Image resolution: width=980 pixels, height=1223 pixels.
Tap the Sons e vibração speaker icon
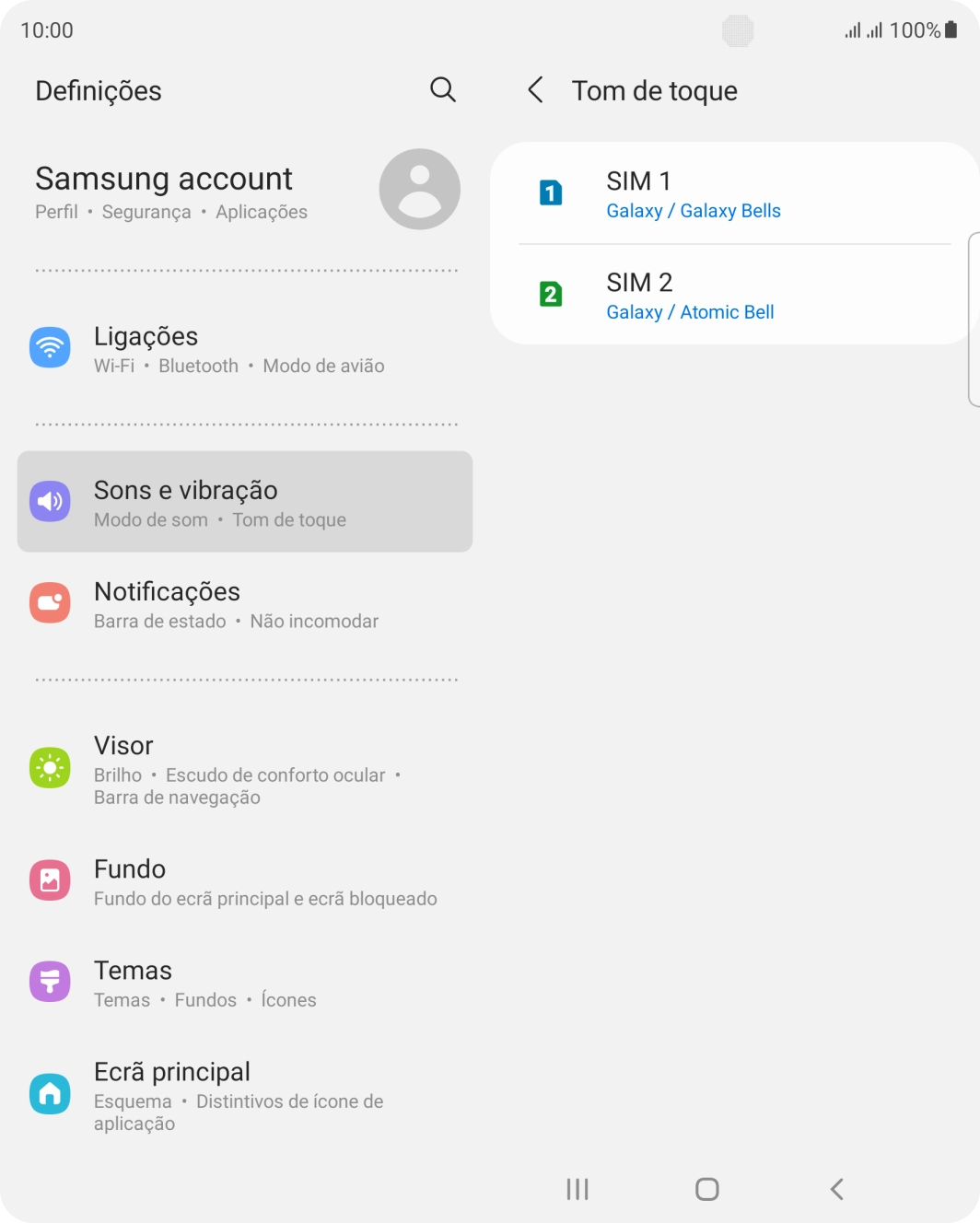[x=50, y=501]
